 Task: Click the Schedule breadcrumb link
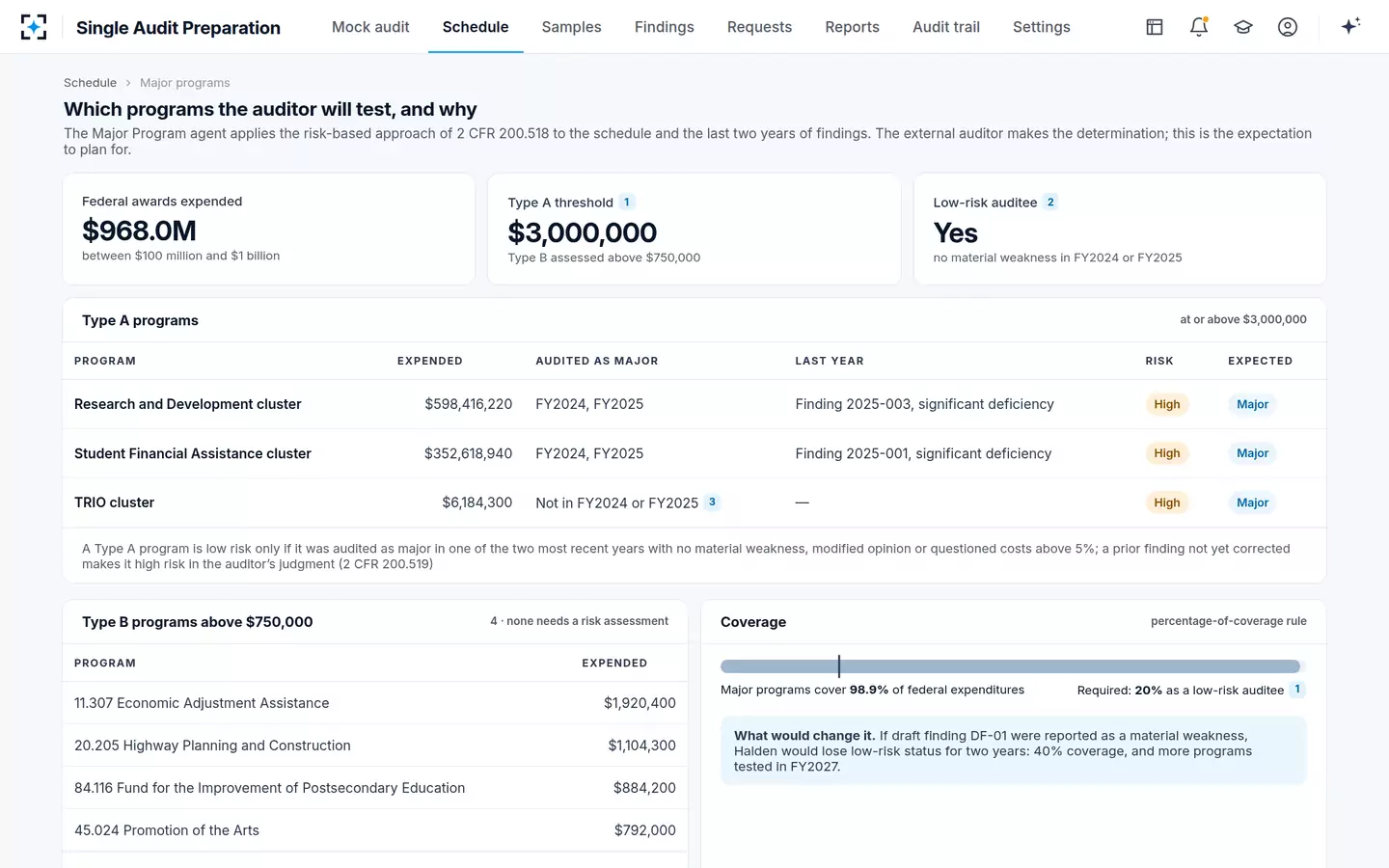point(90,83)
